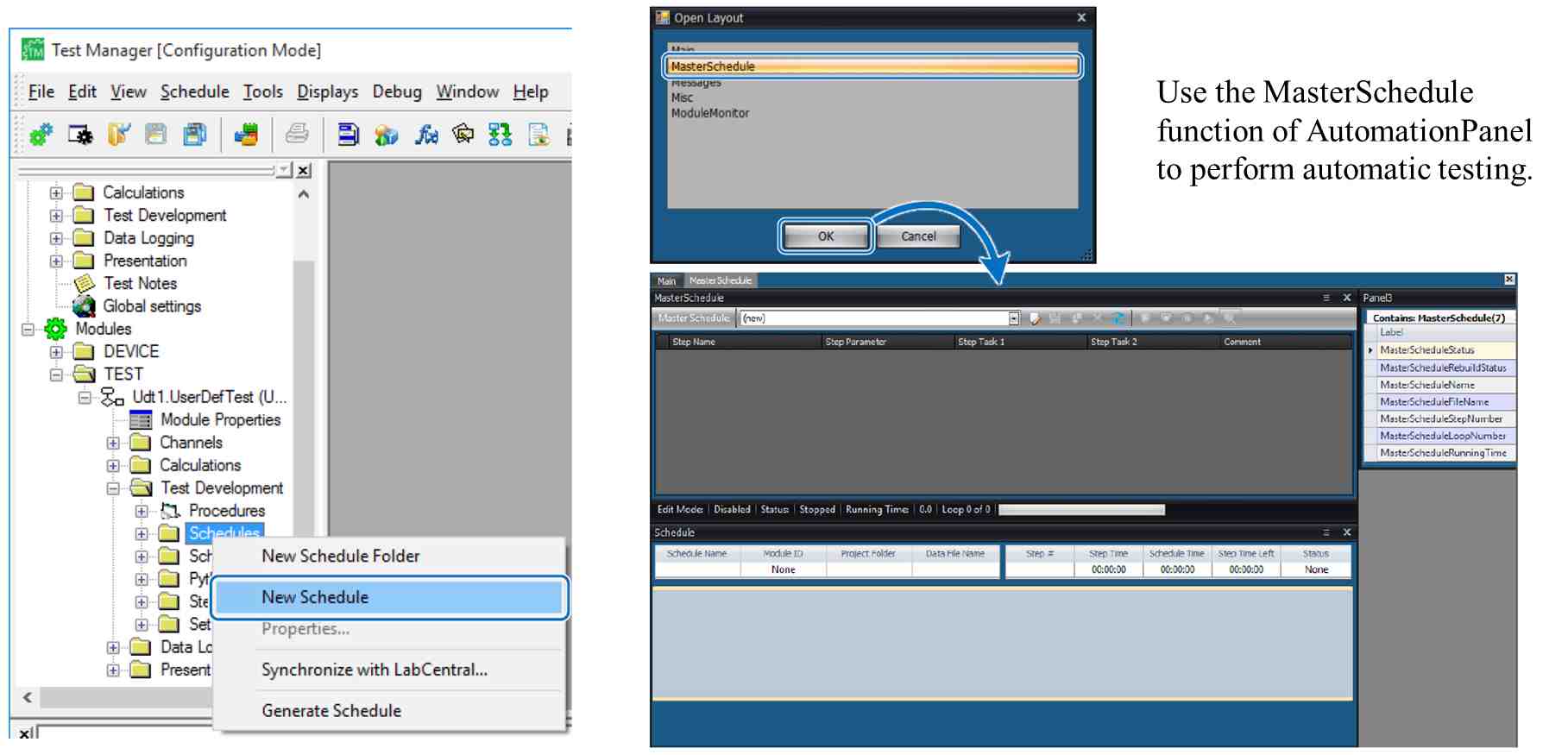Click the green-arrow flowchart toolbar icon
Screen dimensions: 1568x755
click(501, 135)
